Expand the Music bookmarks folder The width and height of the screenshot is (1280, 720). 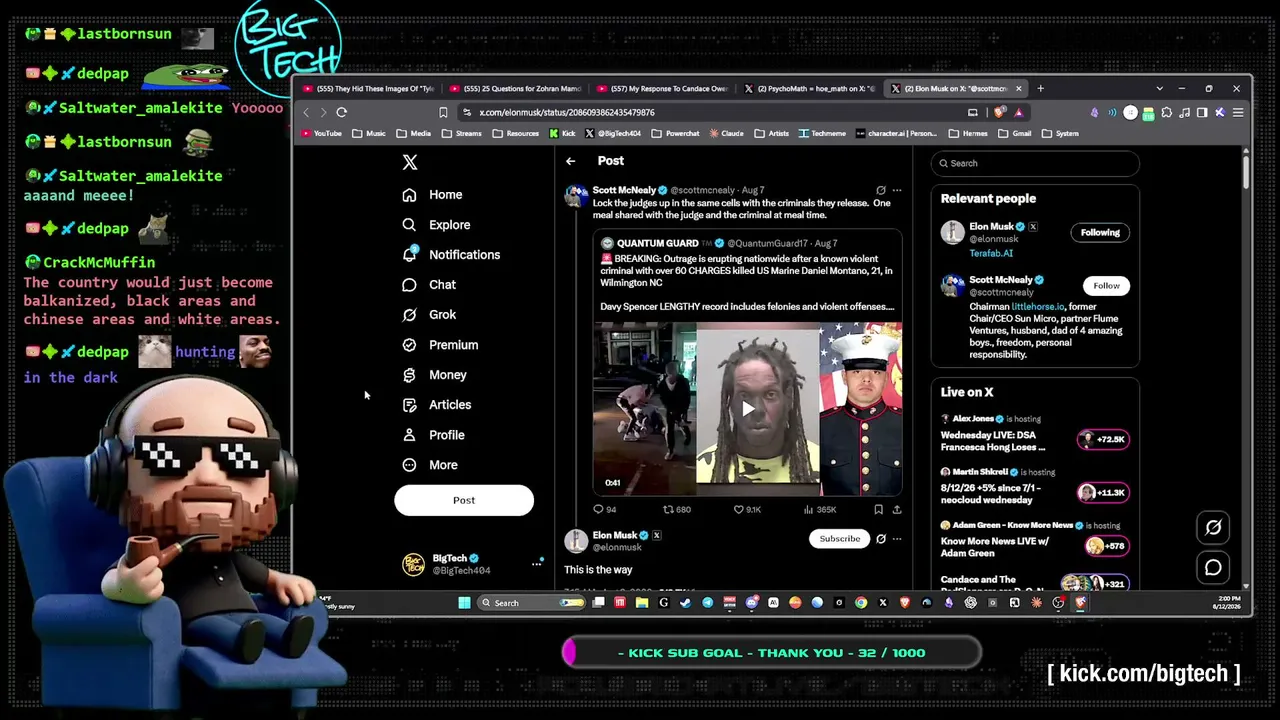point(369,133)
